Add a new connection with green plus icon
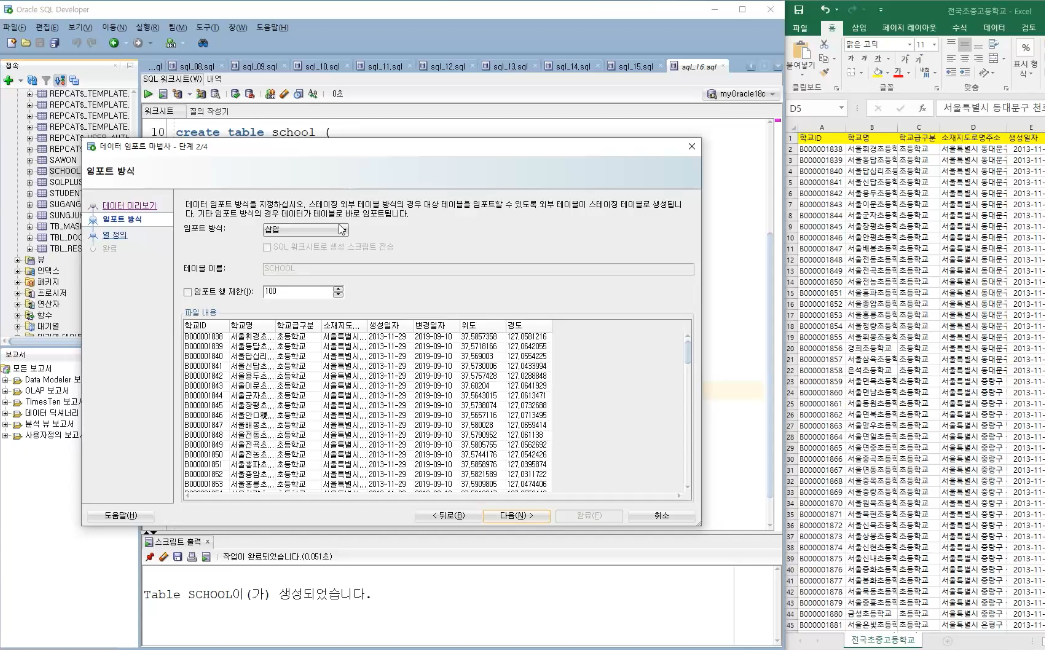This screenshot has width=1045, height=650. (9, 80)
